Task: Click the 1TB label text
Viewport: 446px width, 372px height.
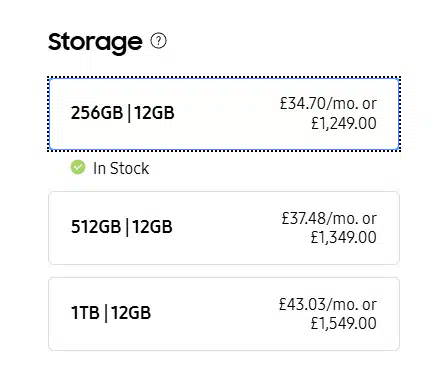Action: tap(85, 313)
